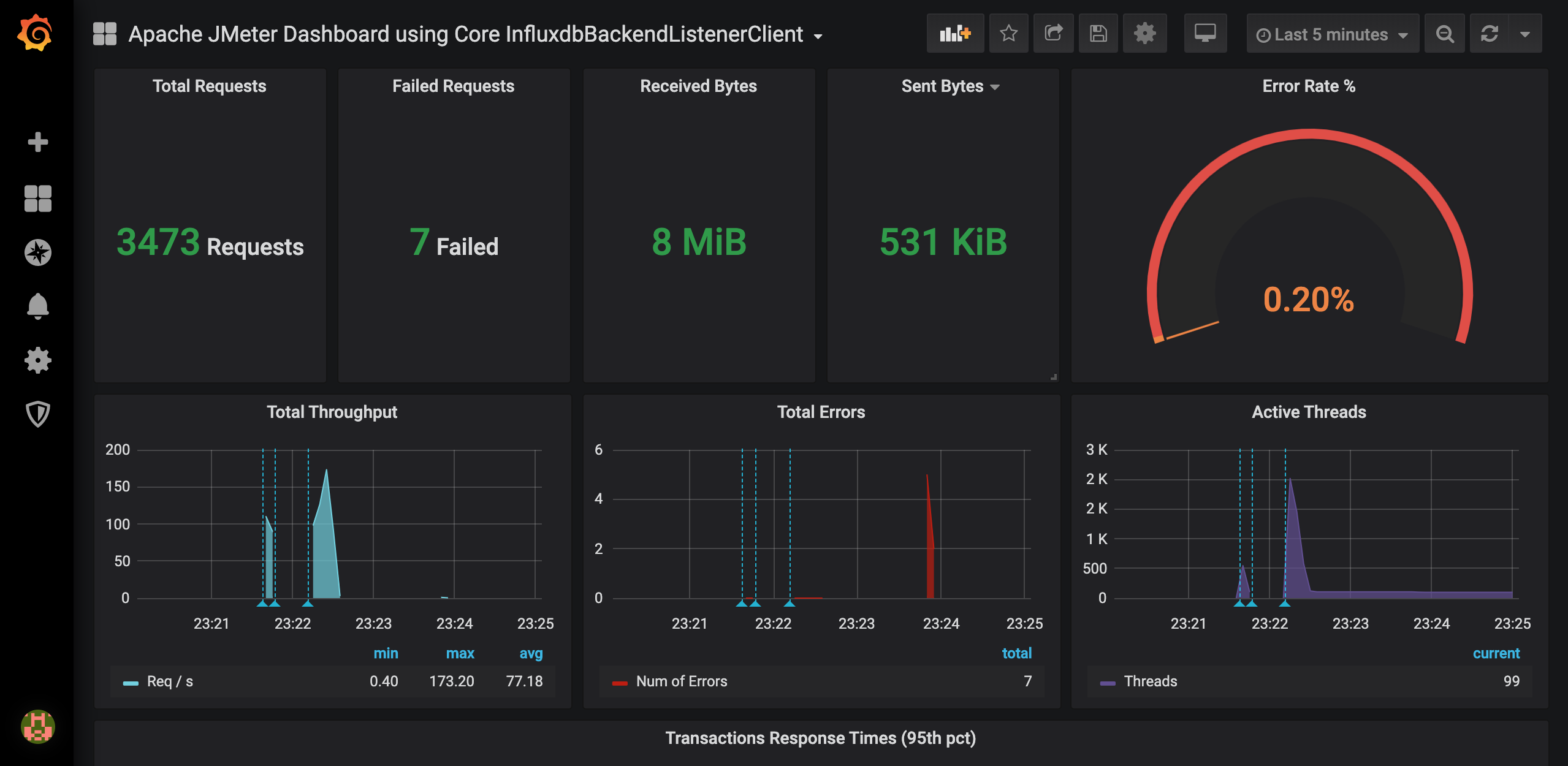Open the Total Errors panel title menu
Image resolution: width=1568 pixels, height=766 pixels.
click(x=821, y=412)
